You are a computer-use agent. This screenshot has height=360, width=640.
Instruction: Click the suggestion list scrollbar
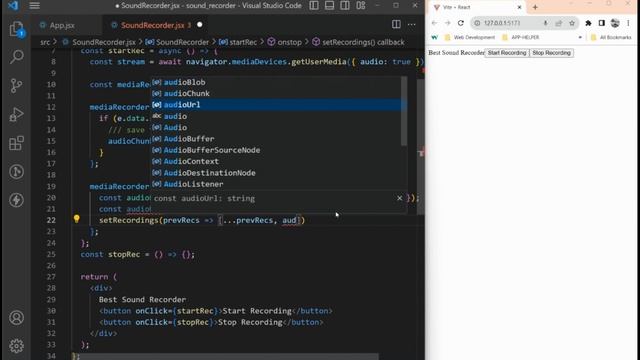404,111
